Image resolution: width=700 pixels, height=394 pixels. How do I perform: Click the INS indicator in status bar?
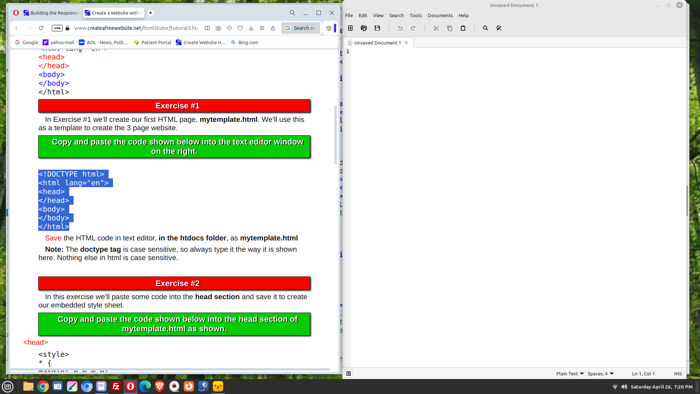[678, 373]
